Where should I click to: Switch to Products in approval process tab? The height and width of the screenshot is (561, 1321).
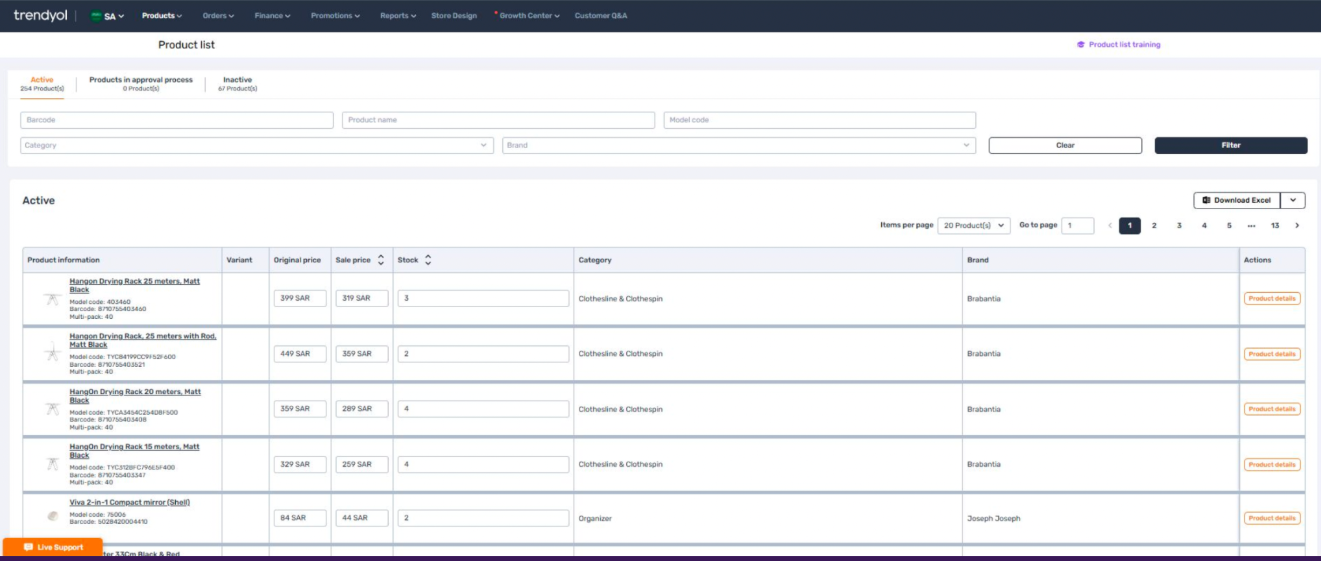coord(141,84)
